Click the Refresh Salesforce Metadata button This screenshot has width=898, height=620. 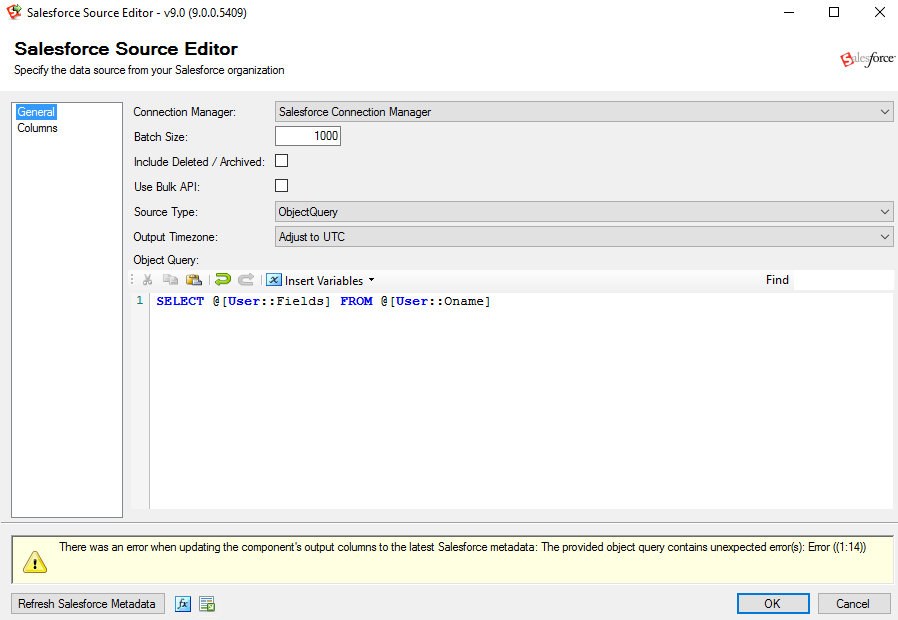coord(87,604)
